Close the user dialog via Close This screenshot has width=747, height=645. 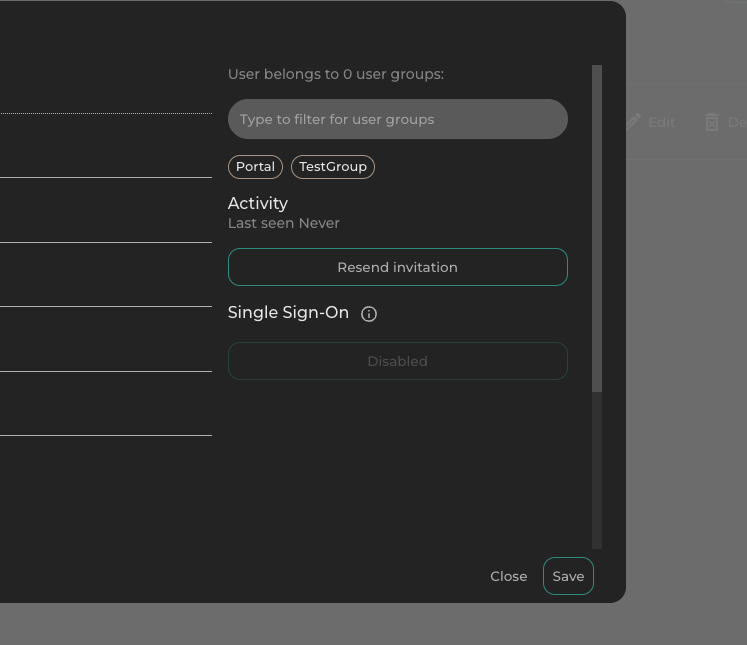click(x=508, y=576)
